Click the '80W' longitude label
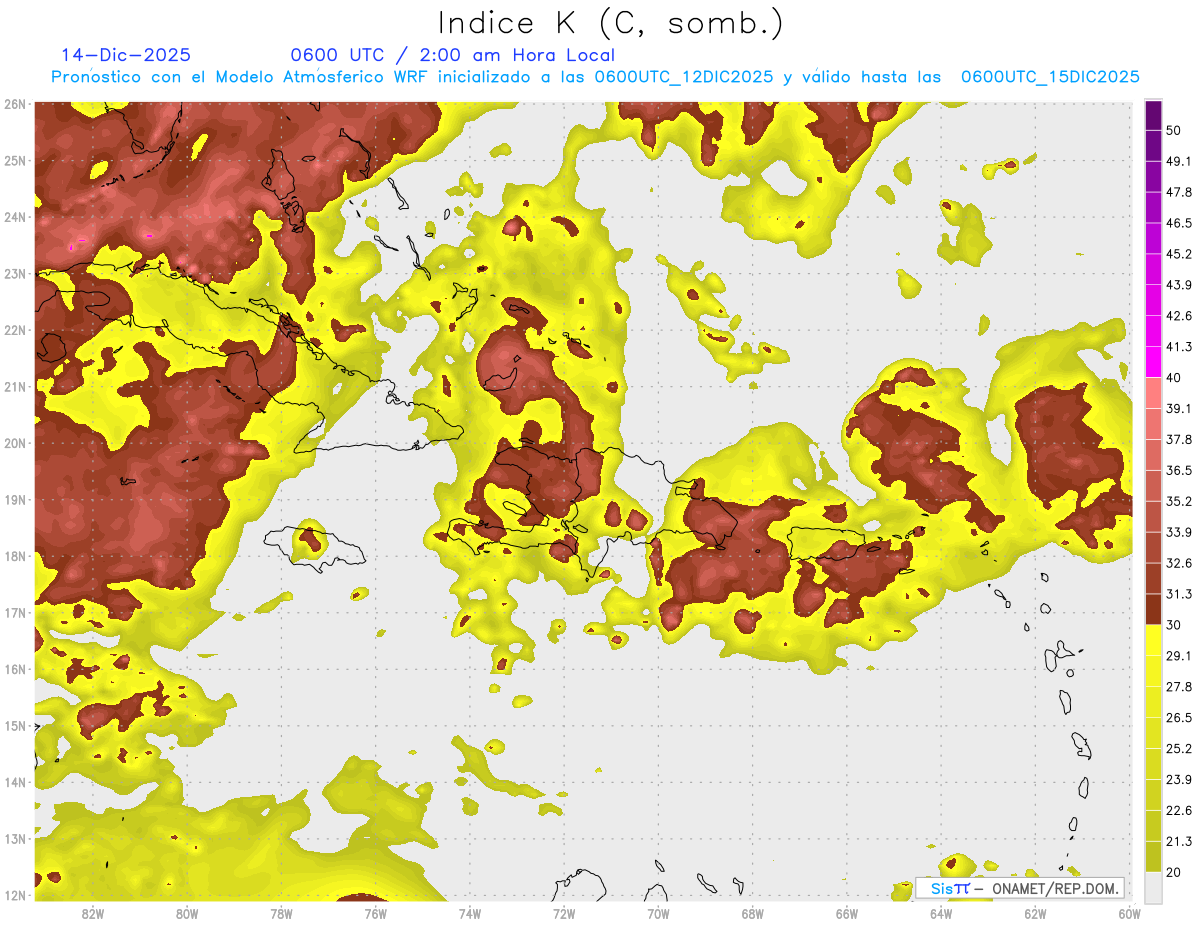The width and height of the screenshot is (1200, 927). (187, 913)
